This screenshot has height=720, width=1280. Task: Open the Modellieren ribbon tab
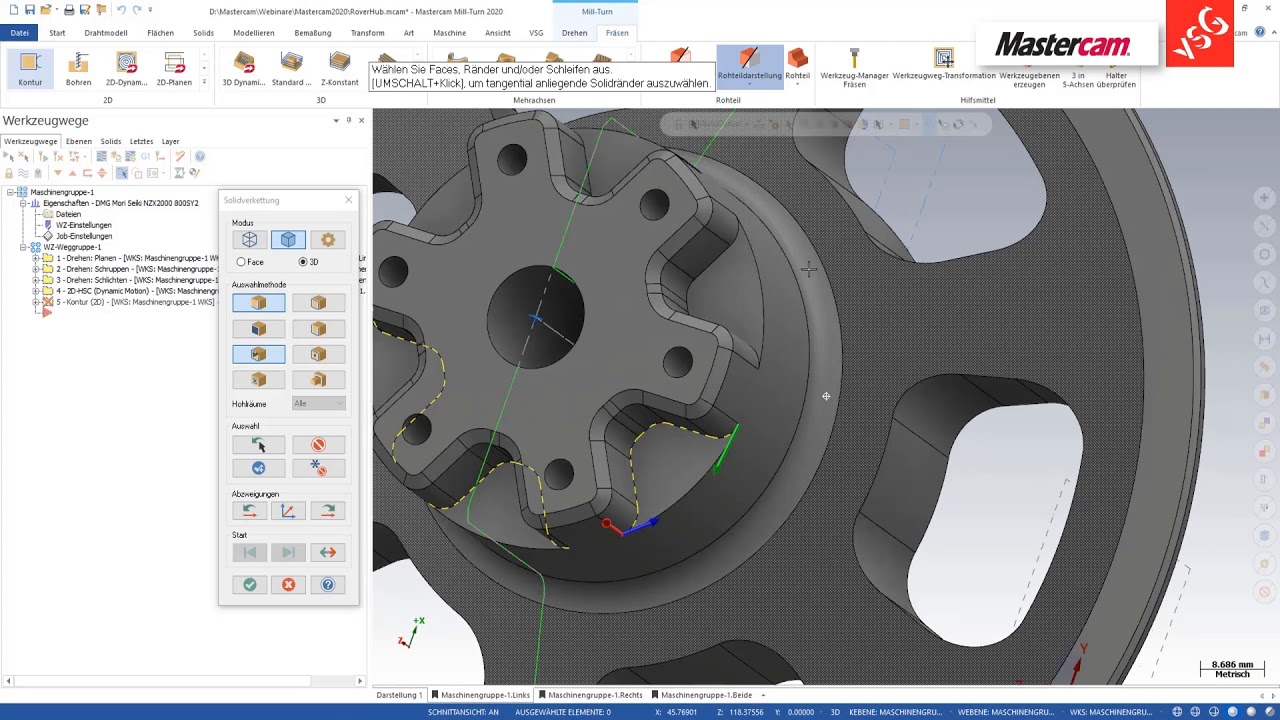[254, 33]
